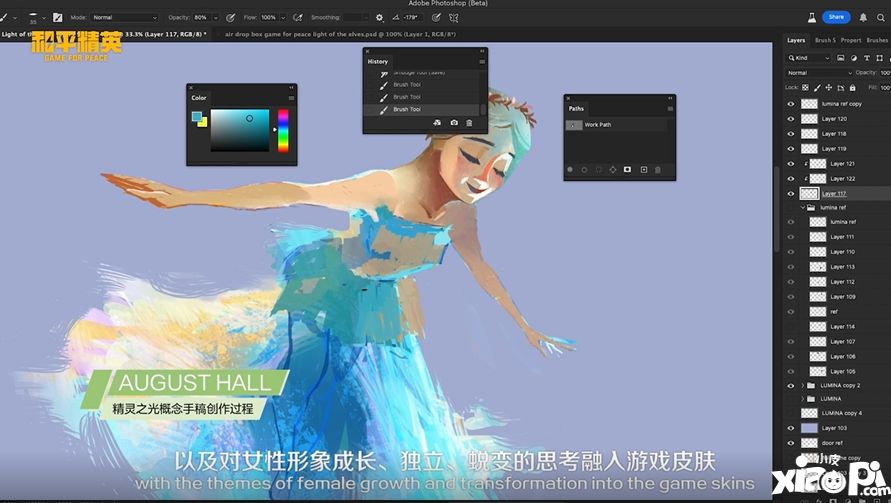Hide Layer 117 visibility eye
Viewport: 891px width, 503px height.
(x=790, y=193)
